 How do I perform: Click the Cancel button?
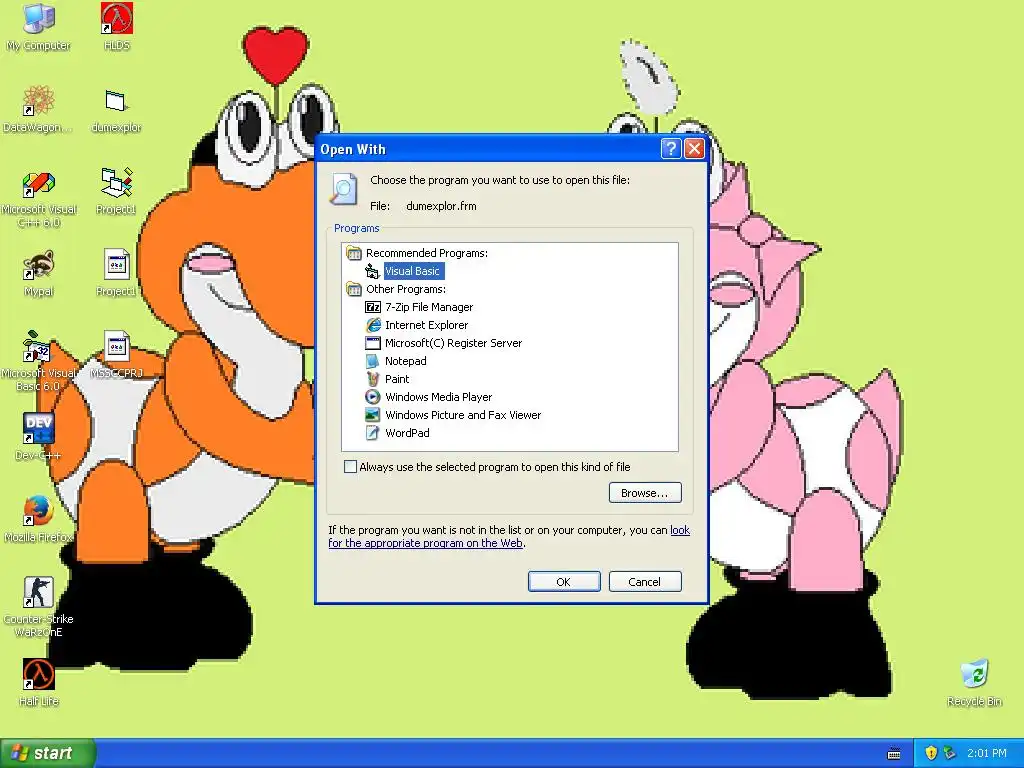point(645,581)
